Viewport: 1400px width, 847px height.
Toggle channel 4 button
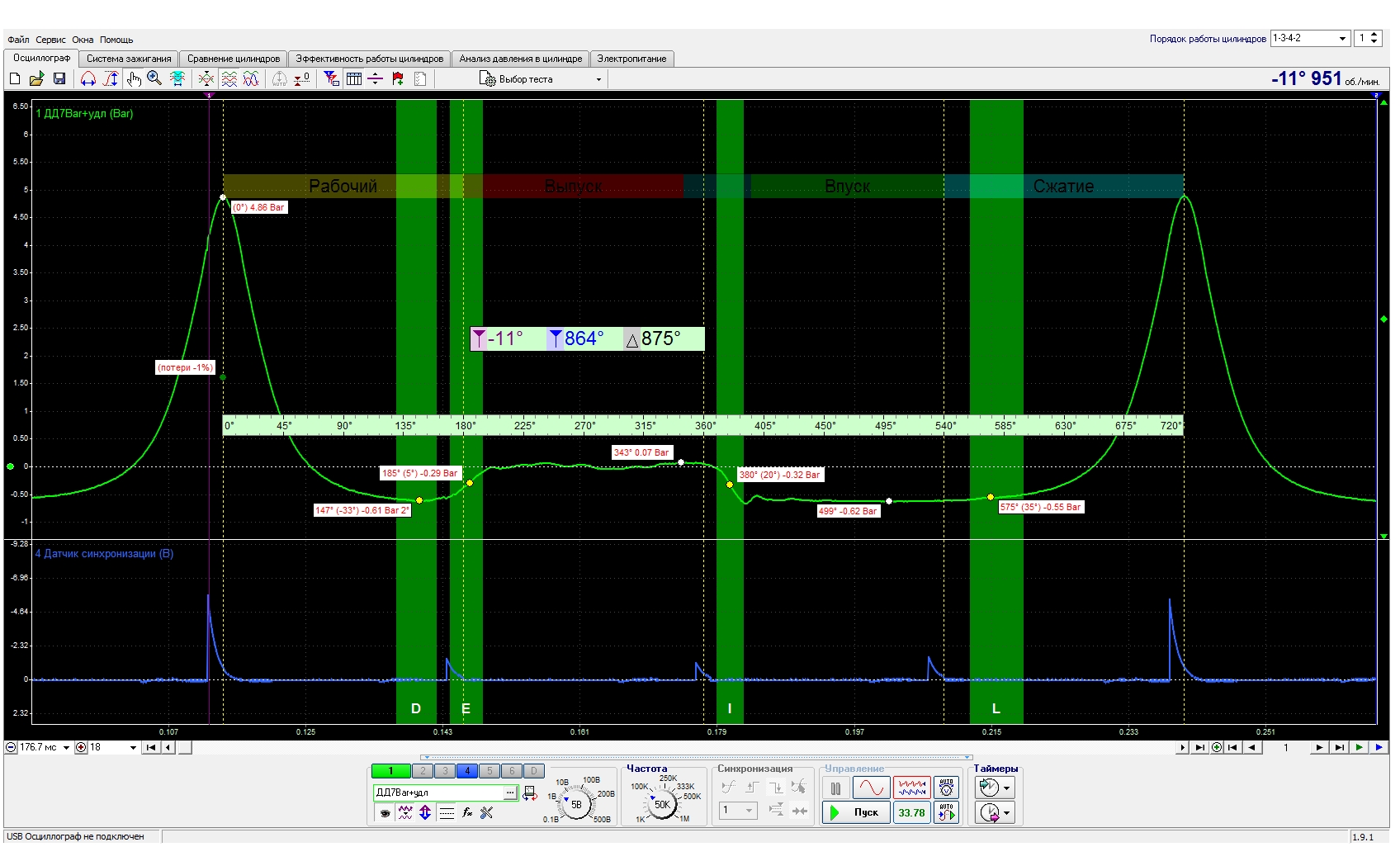(467, 771)
